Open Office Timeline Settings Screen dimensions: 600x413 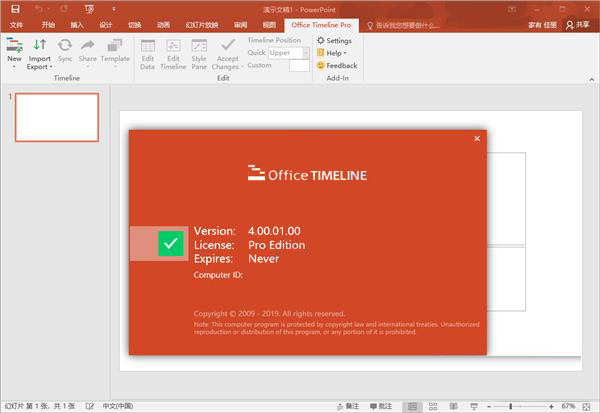334,40
